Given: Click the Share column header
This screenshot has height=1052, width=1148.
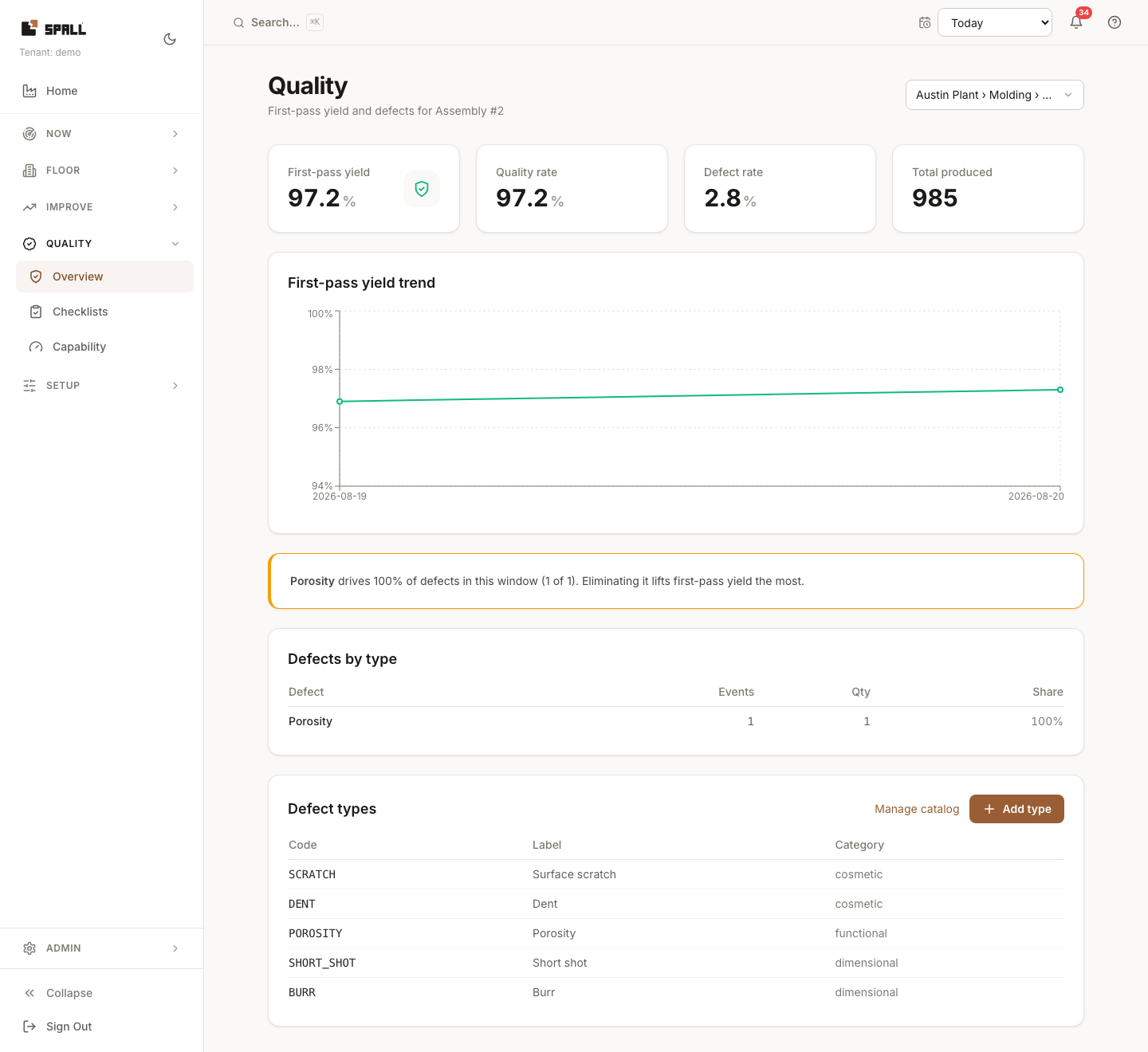Looking at the screenshot, I should pos(1048,692).
